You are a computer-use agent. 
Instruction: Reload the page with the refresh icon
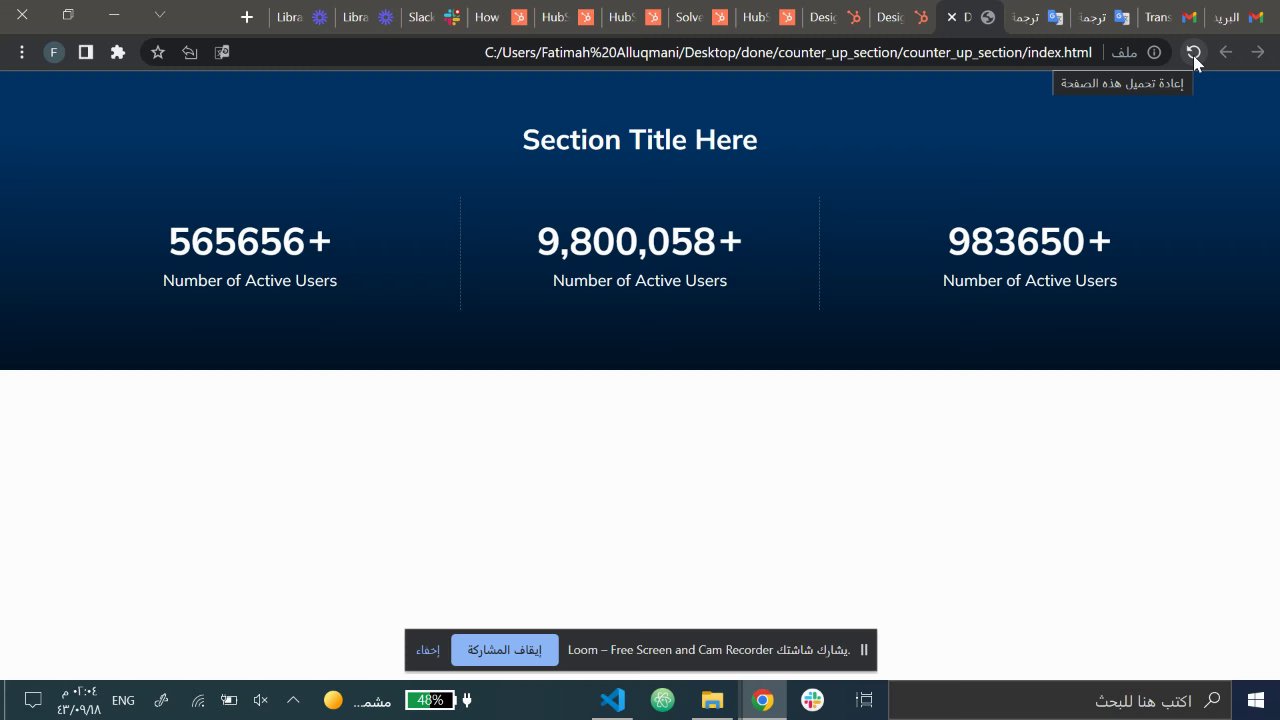(x=1193, y=52)
